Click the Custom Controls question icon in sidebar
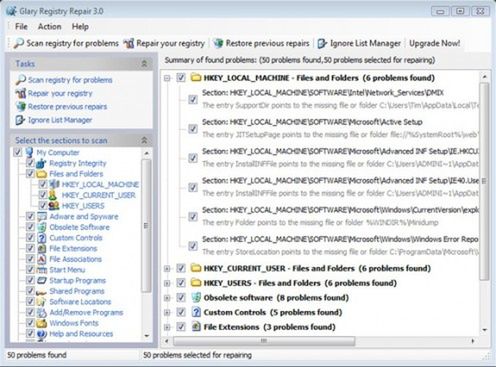 click(42, 238)
